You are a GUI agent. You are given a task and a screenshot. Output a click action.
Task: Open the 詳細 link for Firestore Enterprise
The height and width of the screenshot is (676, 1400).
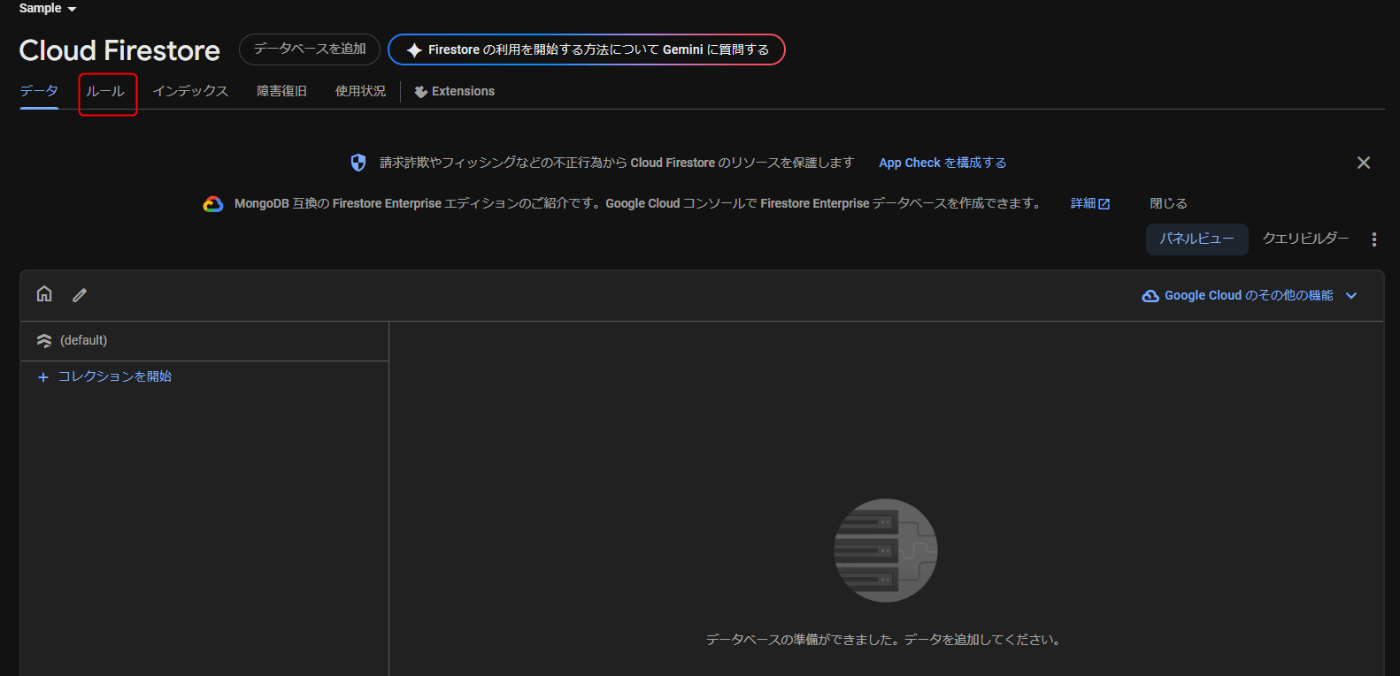click(x=1090, y=203)
